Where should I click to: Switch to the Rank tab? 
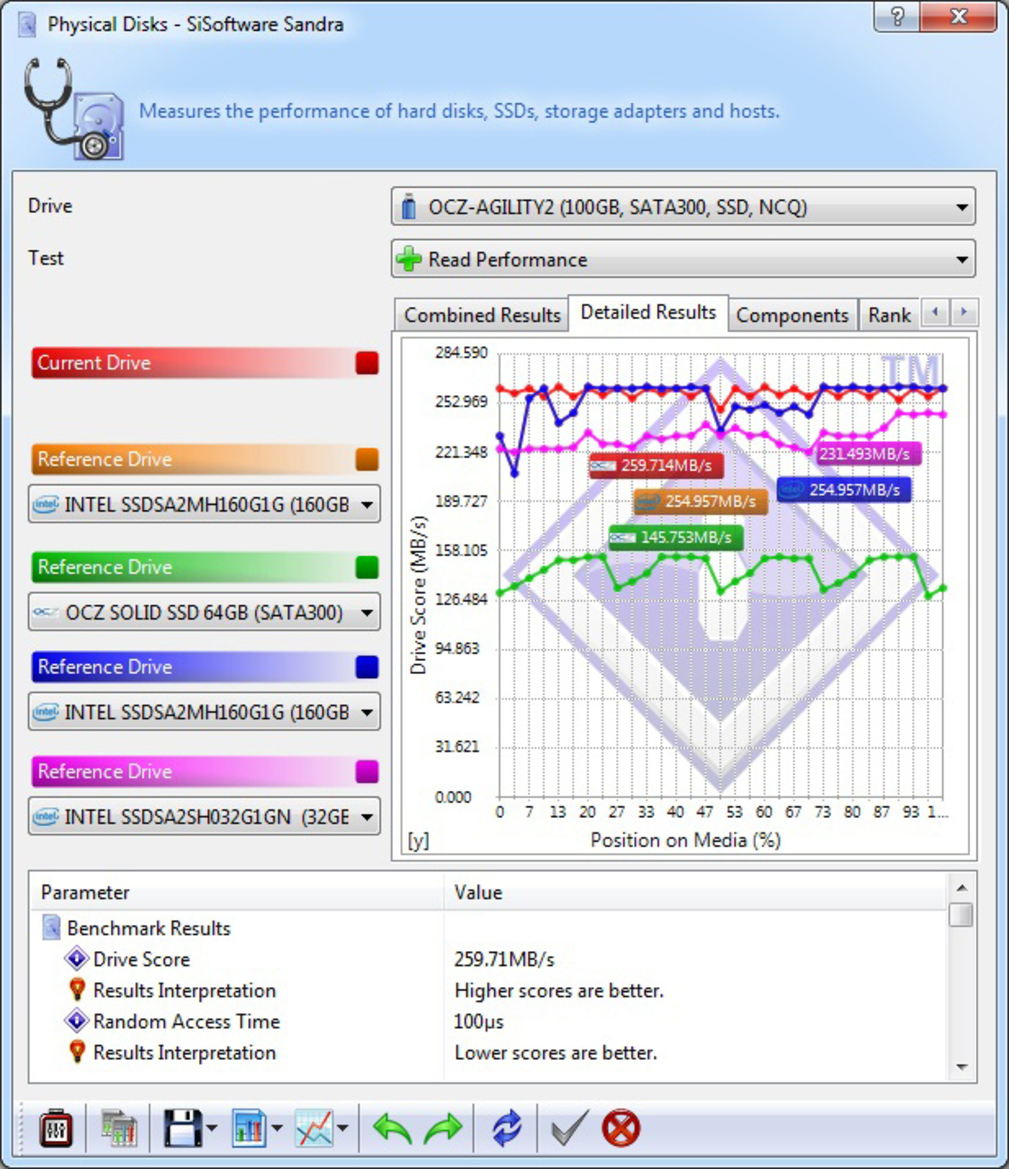point(889,315)
